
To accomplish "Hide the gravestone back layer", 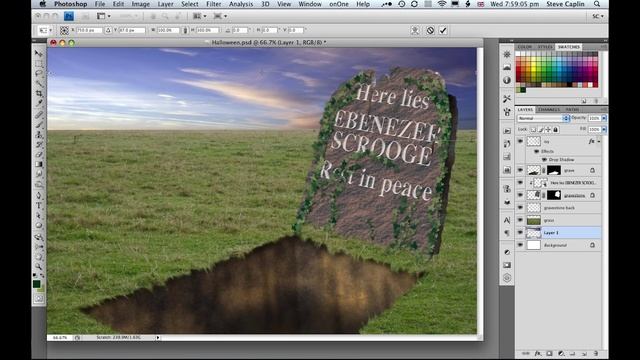I will (520, 208).
